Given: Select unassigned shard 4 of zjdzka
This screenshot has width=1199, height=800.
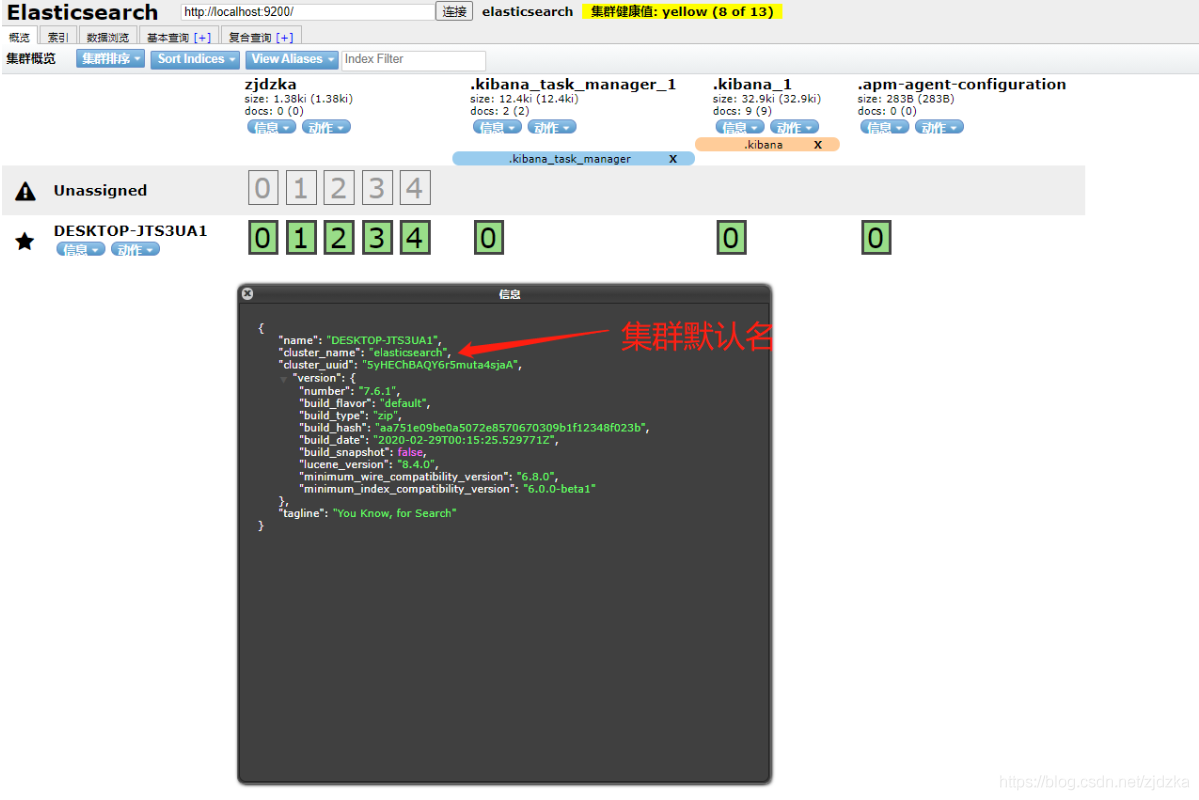Looking at the screenshot, I should coord(414,188).
